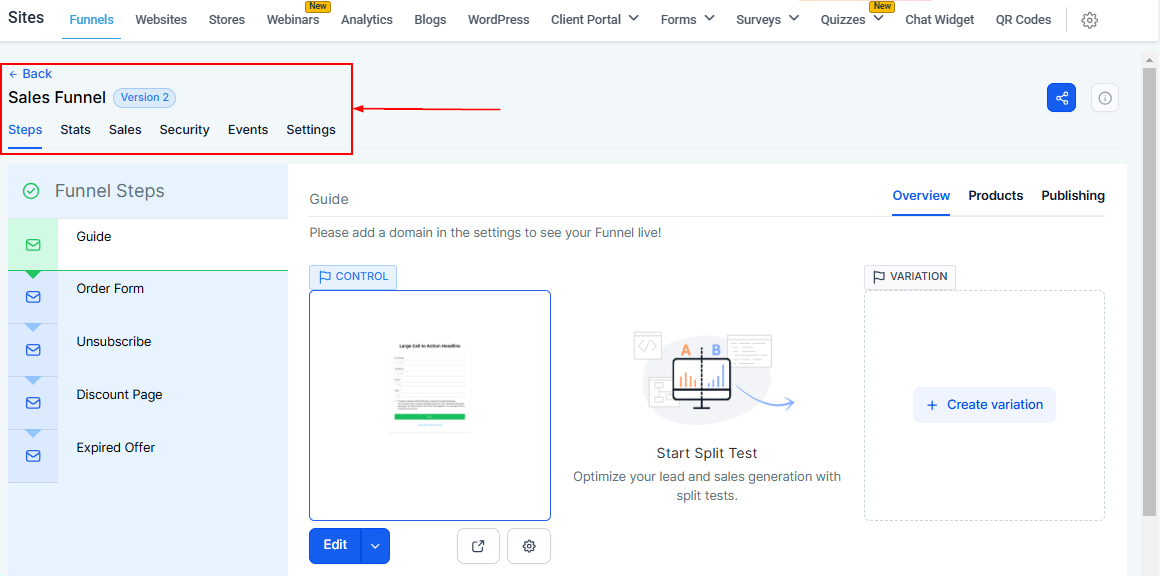Click the green check icon beside Funnel Steps

31,192
